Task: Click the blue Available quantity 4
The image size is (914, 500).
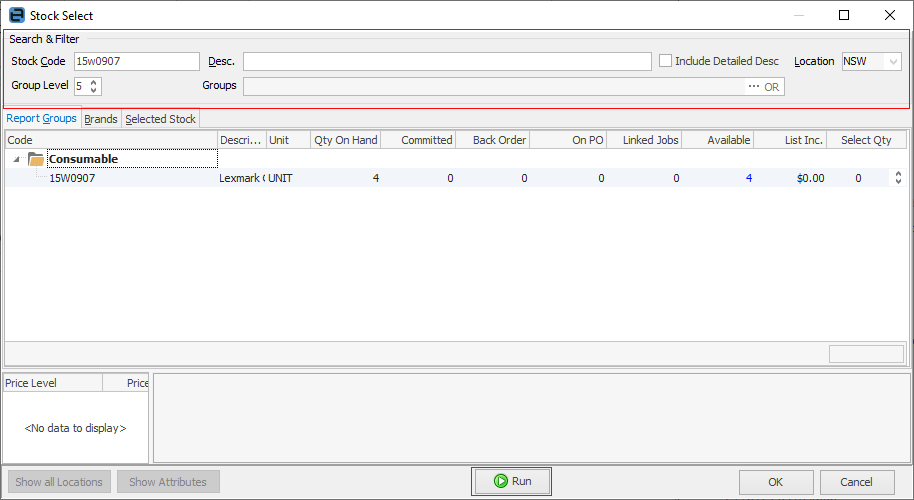Action: click(749, 178)
